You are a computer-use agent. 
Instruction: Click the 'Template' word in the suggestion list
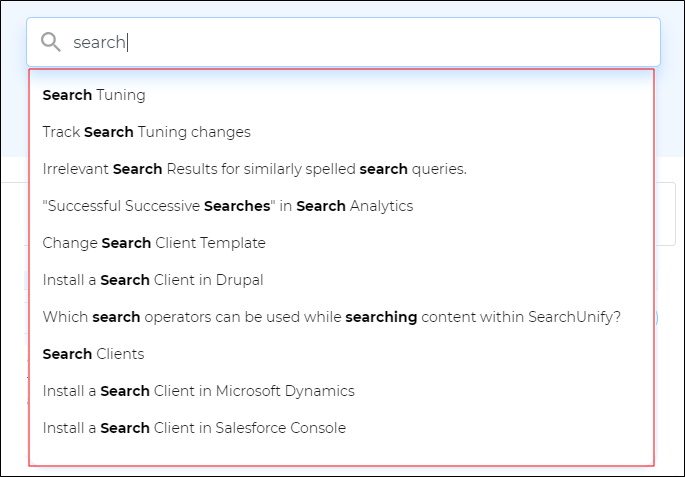tap(234, 243)
